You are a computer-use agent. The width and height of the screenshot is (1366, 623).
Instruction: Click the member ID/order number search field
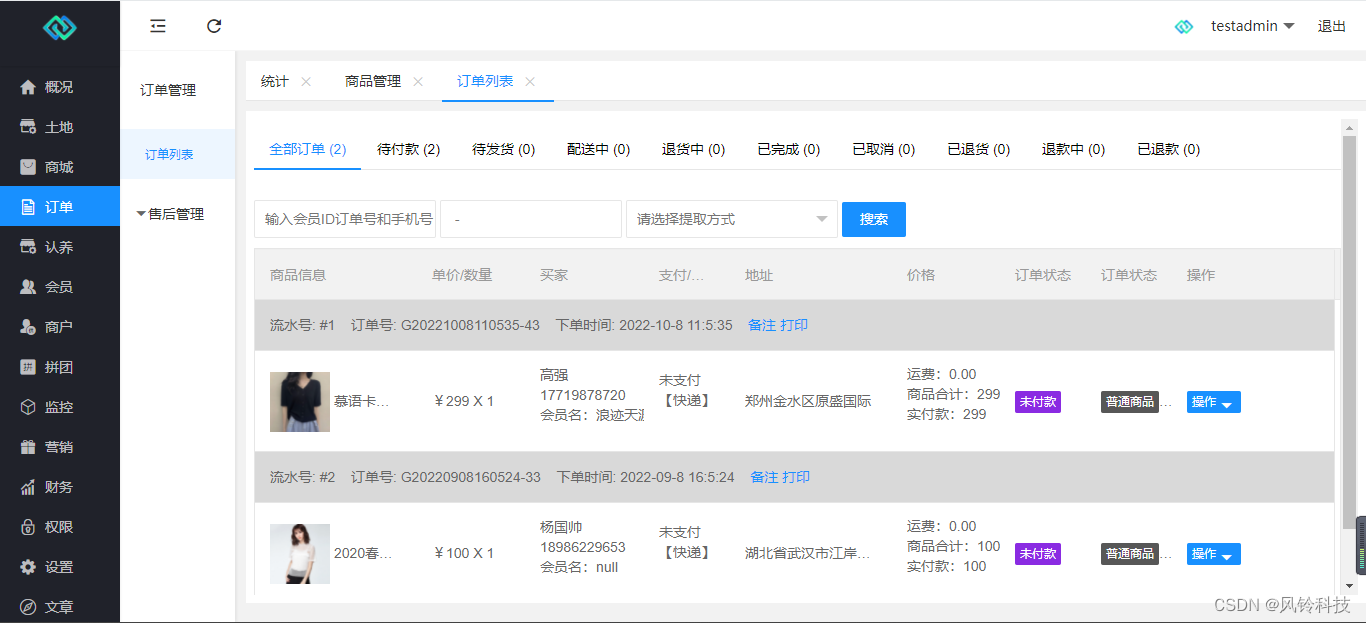point(345,219)
